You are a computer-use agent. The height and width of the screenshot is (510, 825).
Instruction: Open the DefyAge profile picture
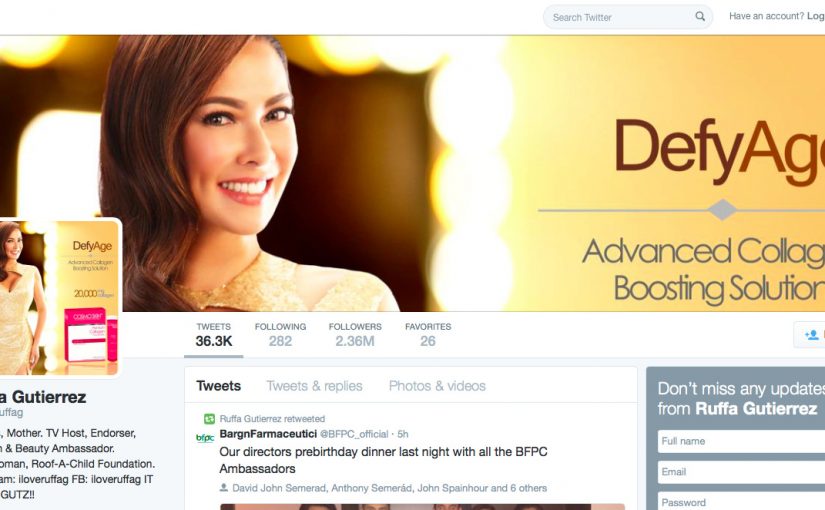coord(59,298)
